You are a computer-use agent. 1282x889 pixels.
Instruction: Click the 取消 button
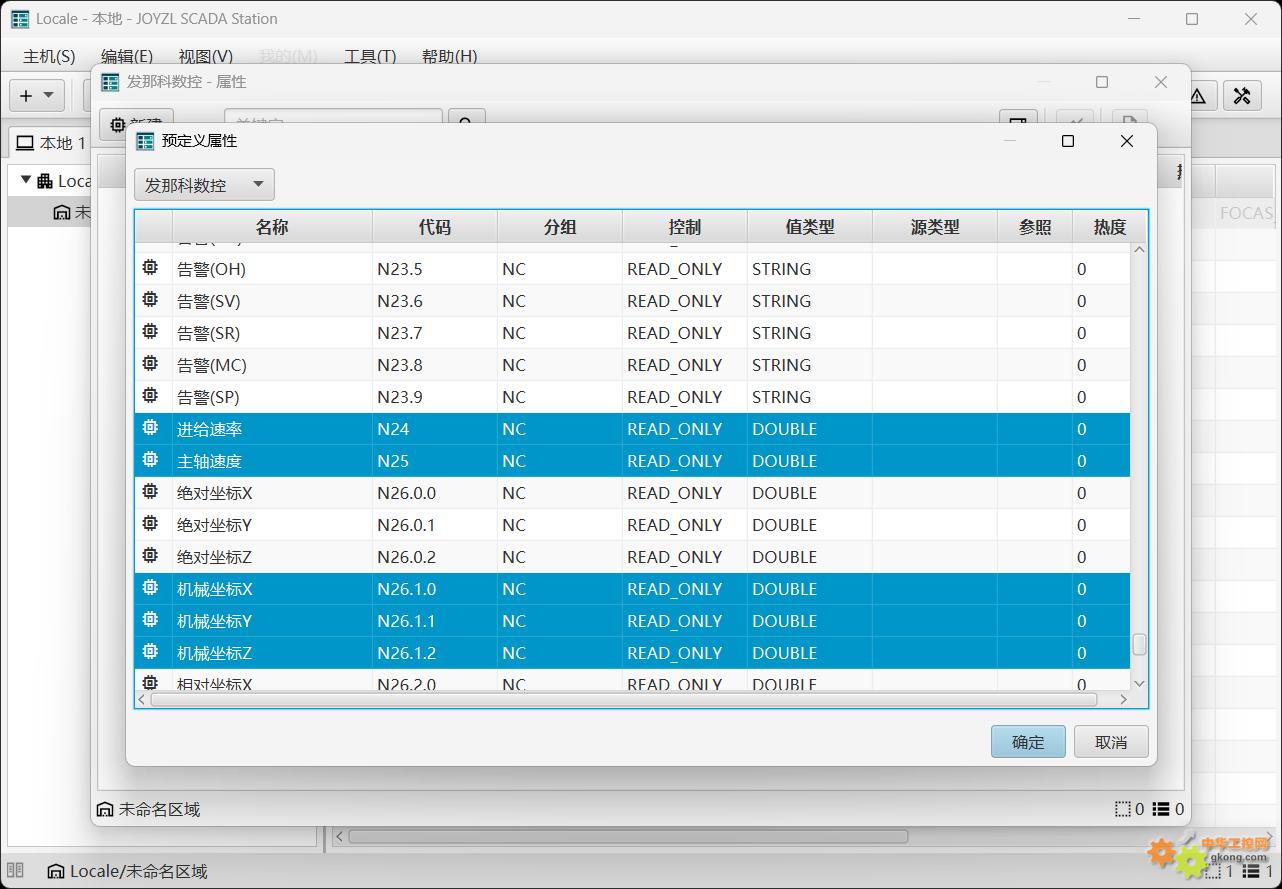point(1111,742)
